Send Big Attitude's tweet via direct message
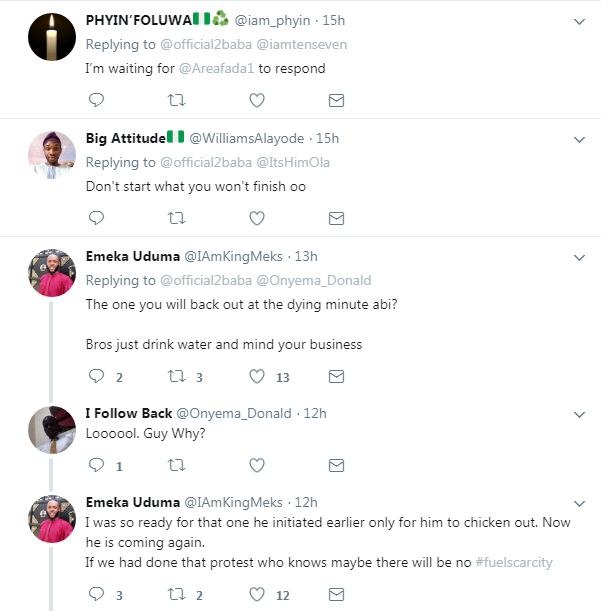Screen dimensions: 601x611 click(337, 218)
